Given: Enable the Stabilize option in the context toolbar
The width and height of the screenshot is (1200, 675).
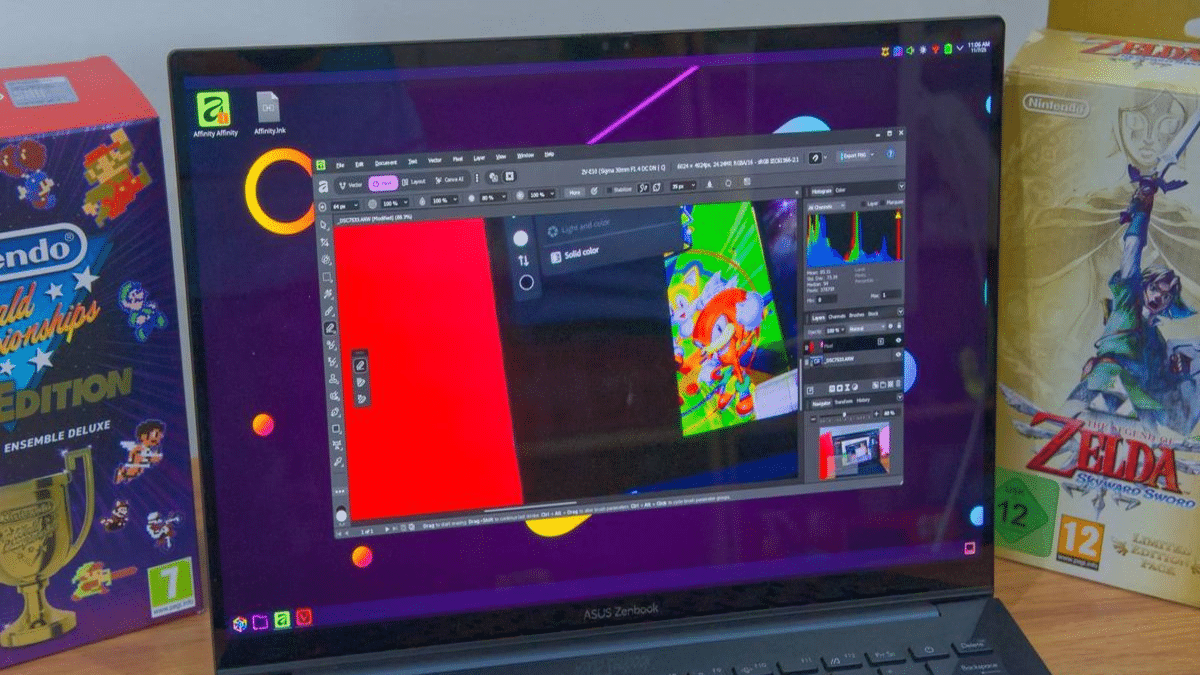Looking at the screenshot, I should [608, 190].
